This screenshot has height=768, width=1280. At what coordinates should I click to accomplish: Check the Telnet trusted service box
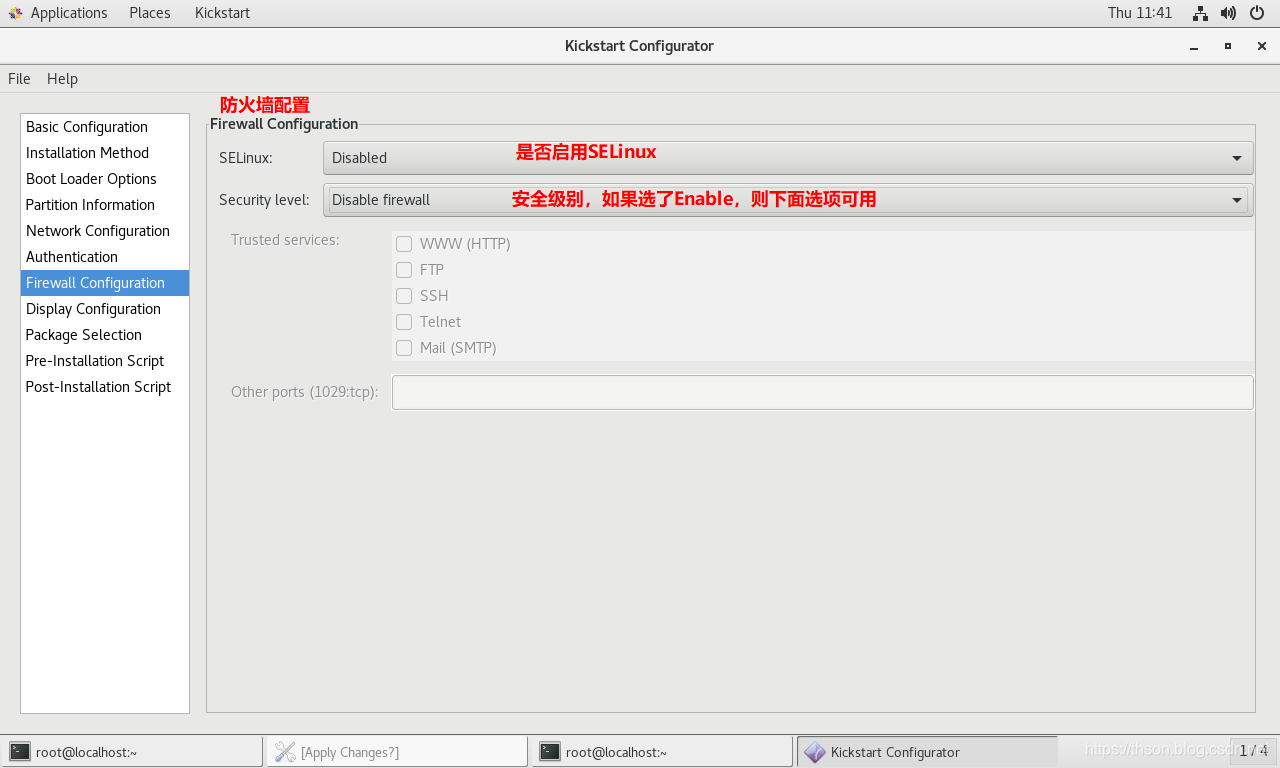404,322
